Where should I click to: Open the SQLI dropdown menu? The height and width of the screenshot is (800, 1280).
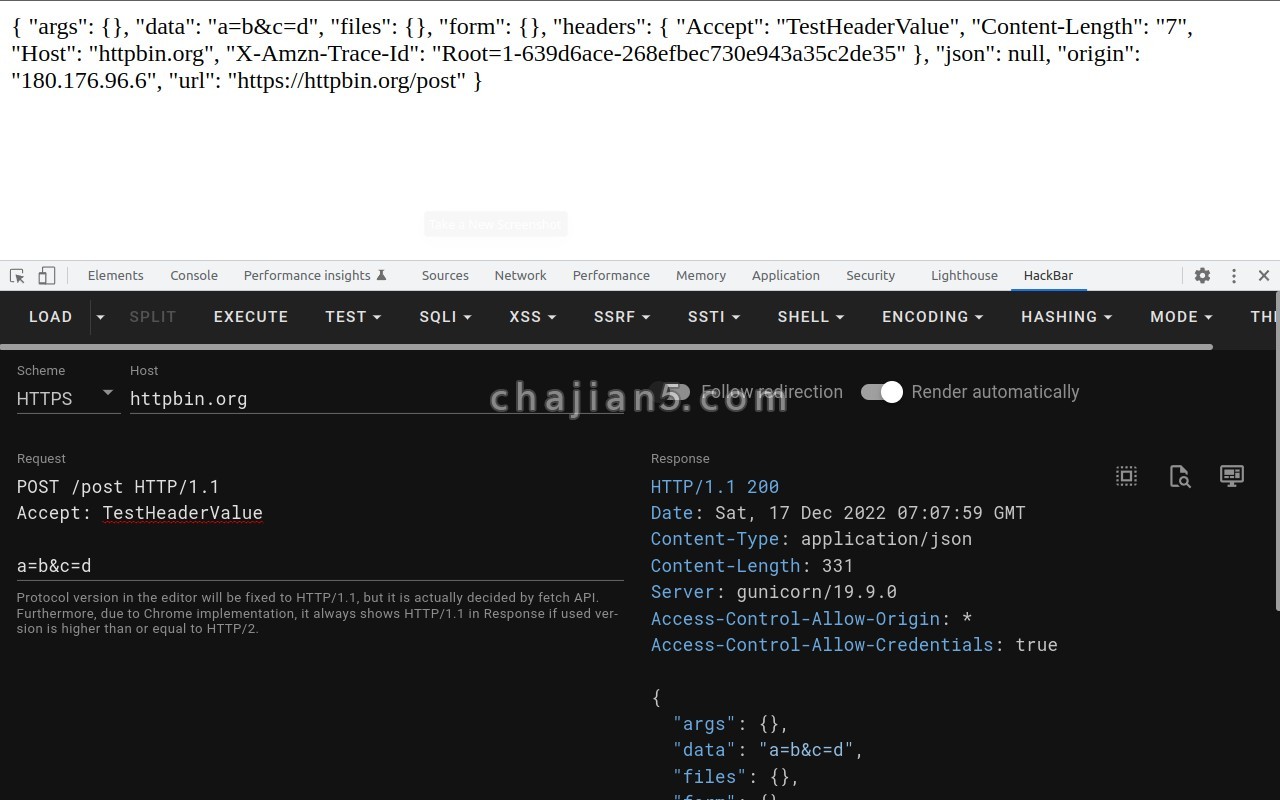pos(445,317)
